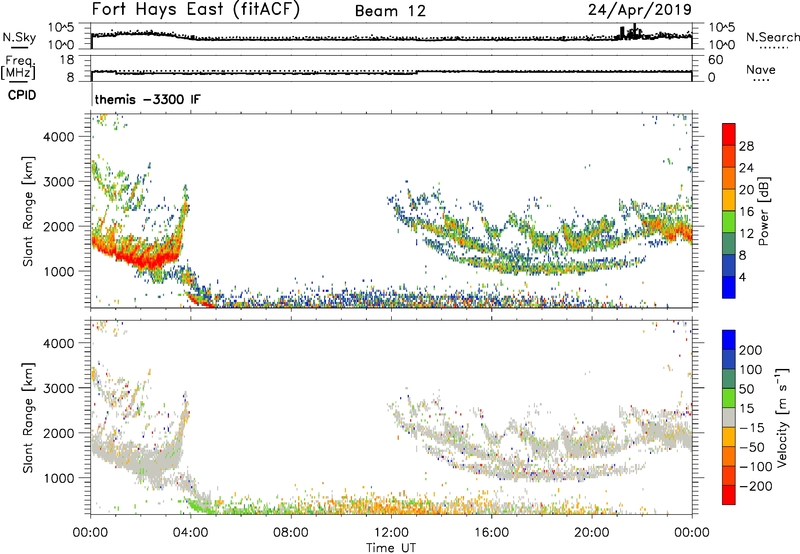Click the 'CPID' label
This screenshot has height=554, width=800.
click(22, 95)
